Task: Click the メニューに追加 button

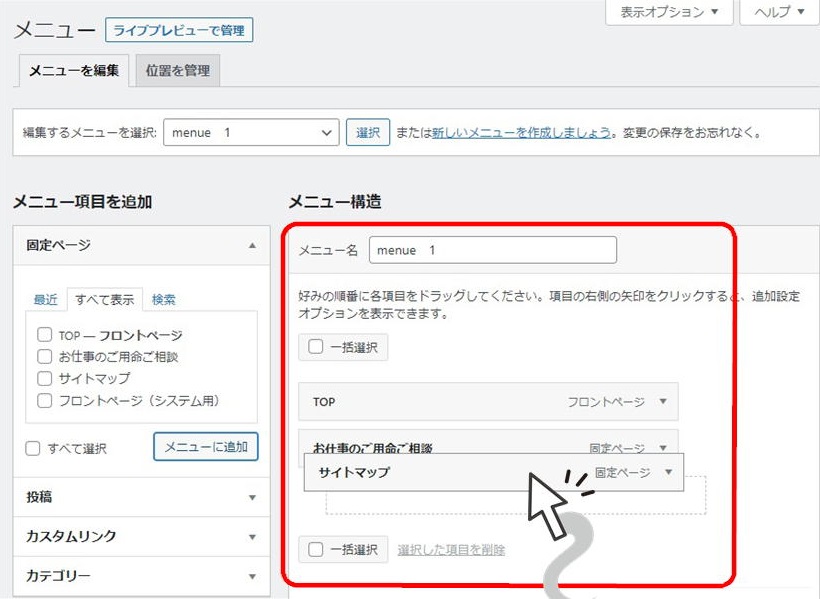Action: pos(206,447)
